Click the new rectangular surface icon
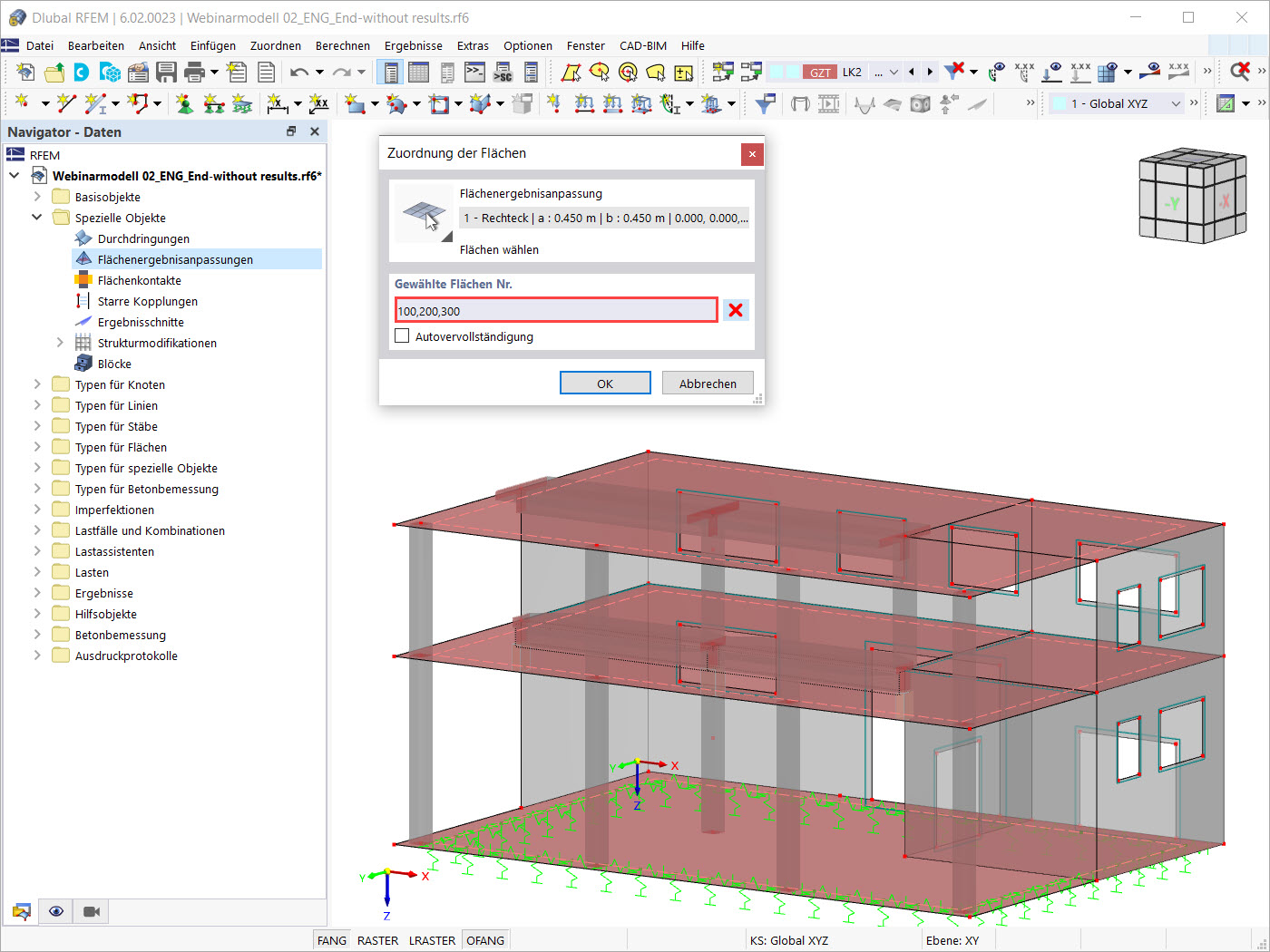The height and width of the screenshot is (952, 1270). coord(355,103)
